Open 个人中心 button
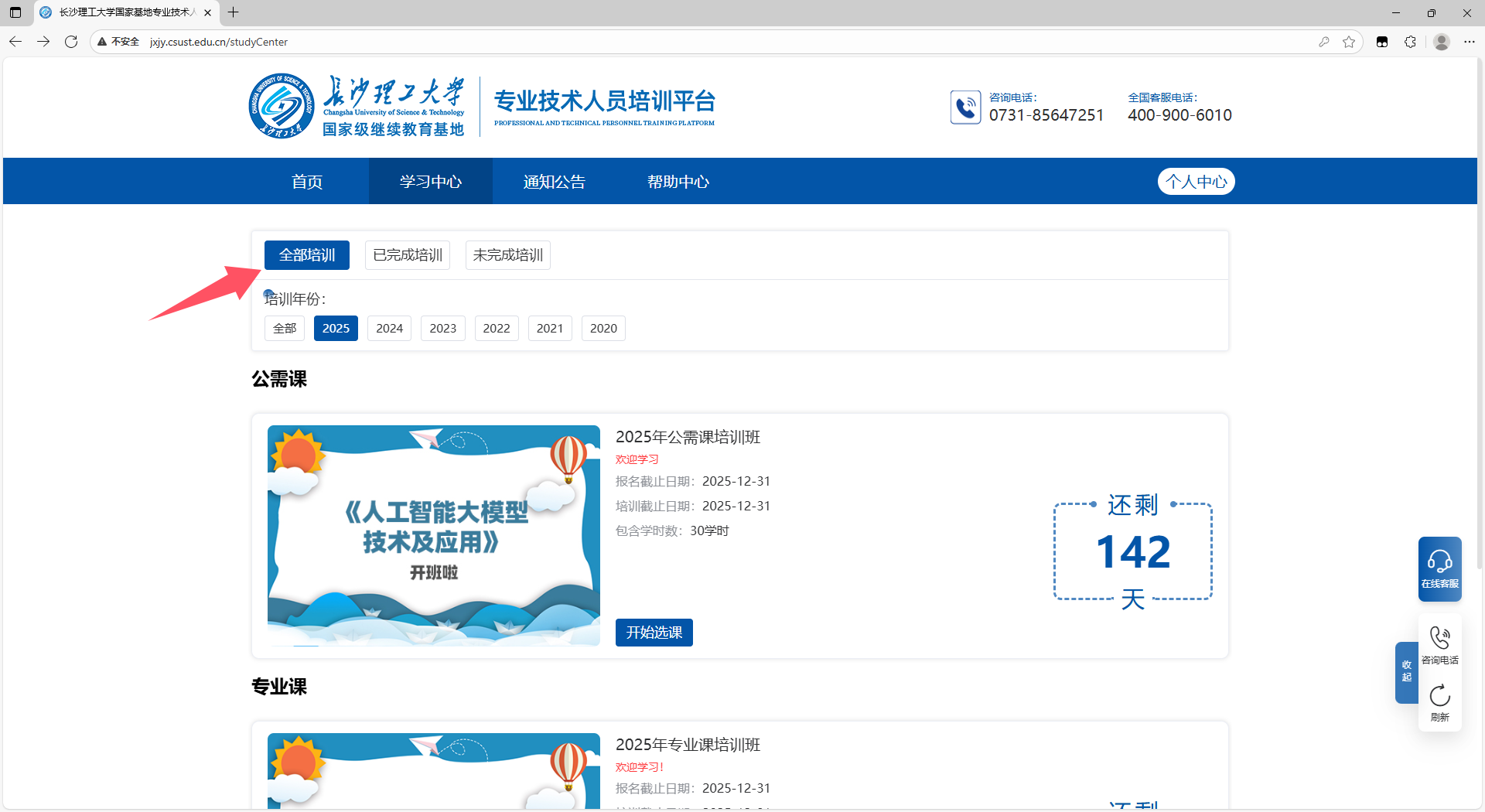Viewport: 1485px width, 812px height. pyautogui.click(x=1196, y=182)
